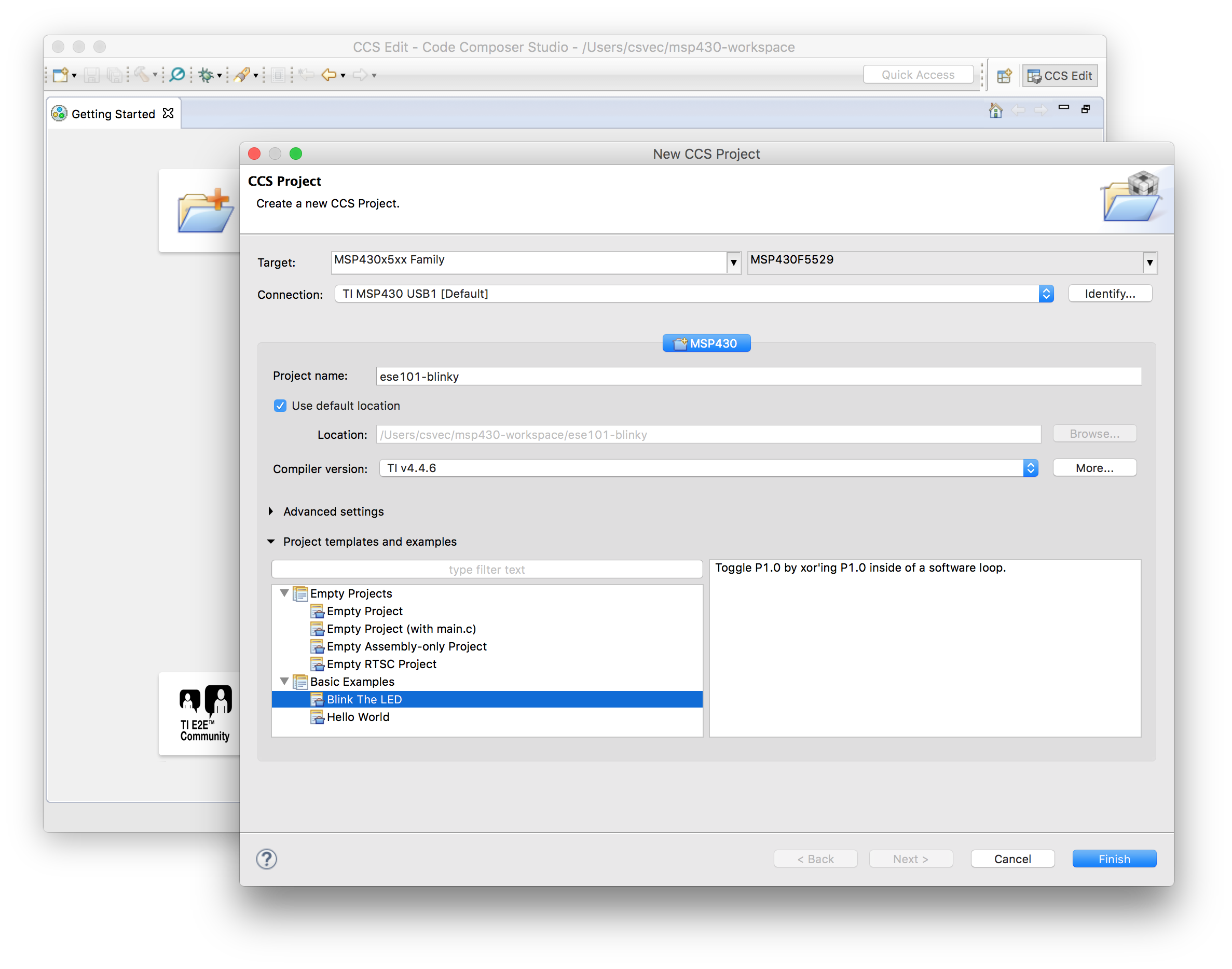Click the Project name input field

[759, 377]
